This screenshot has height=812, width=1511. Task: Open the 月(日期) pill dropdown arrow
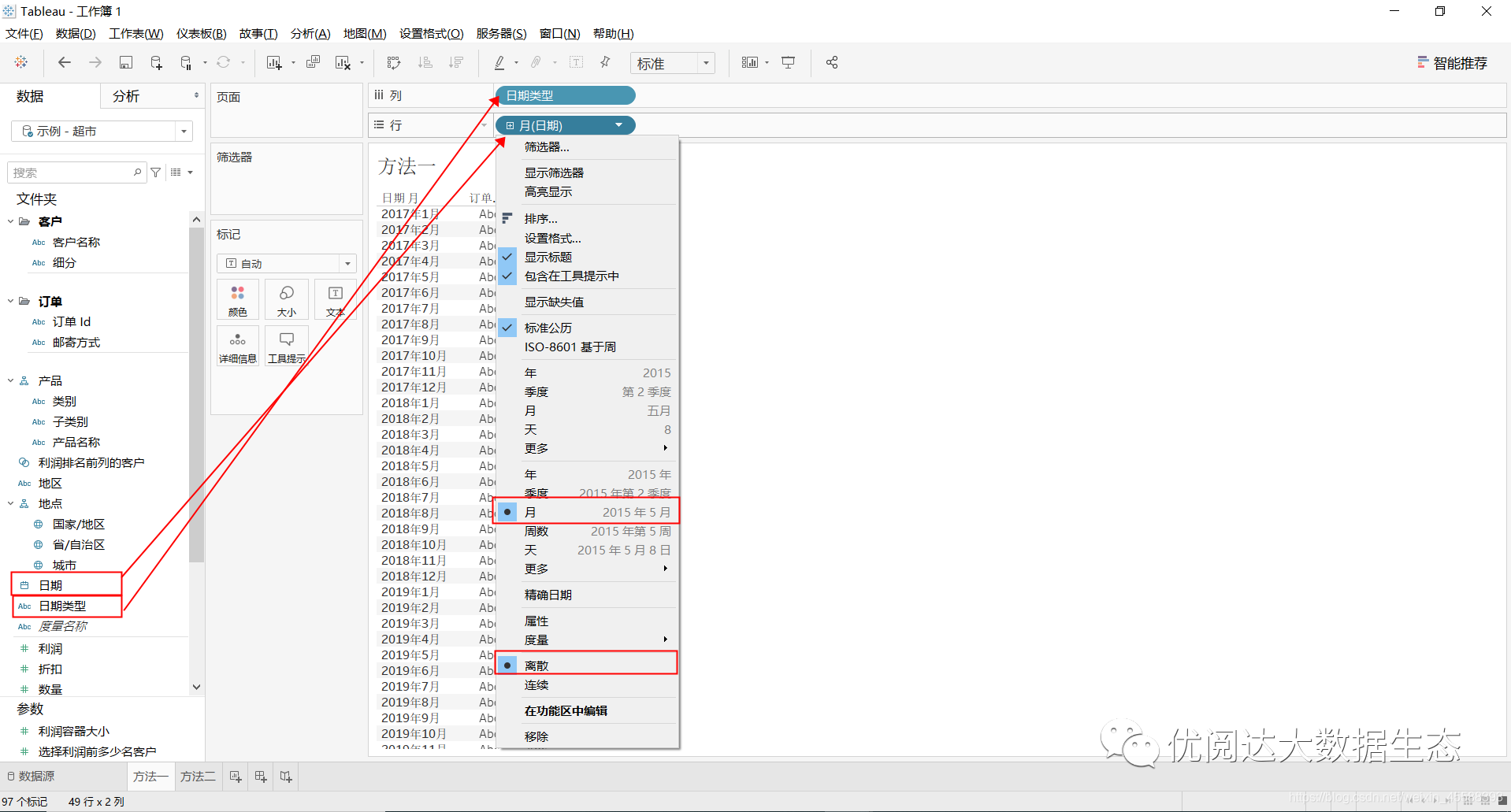tap(619, 125)
